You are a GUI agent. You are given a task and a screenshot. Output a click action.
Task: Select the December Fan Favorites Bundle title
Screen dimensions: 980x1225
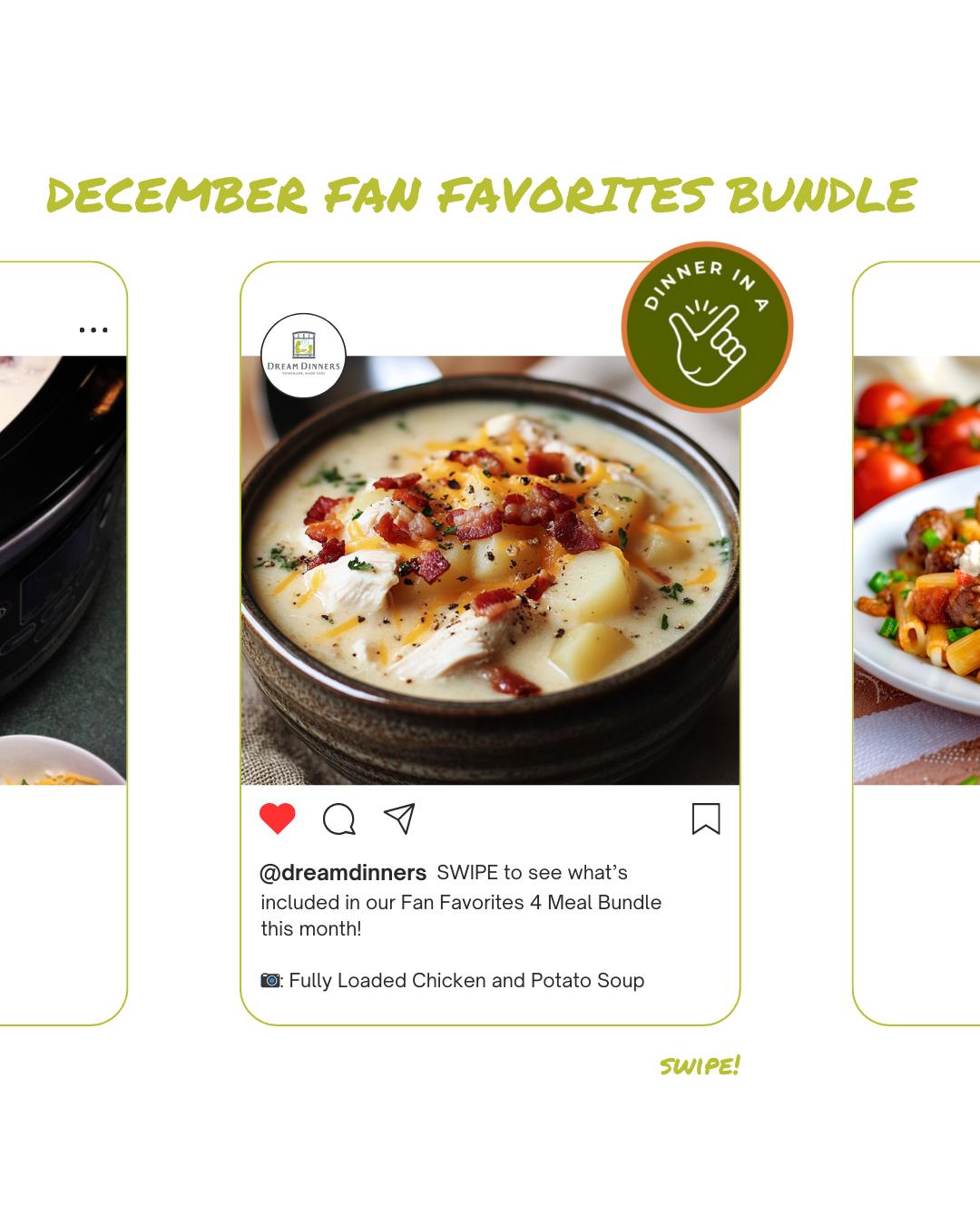tap(481, 195)
